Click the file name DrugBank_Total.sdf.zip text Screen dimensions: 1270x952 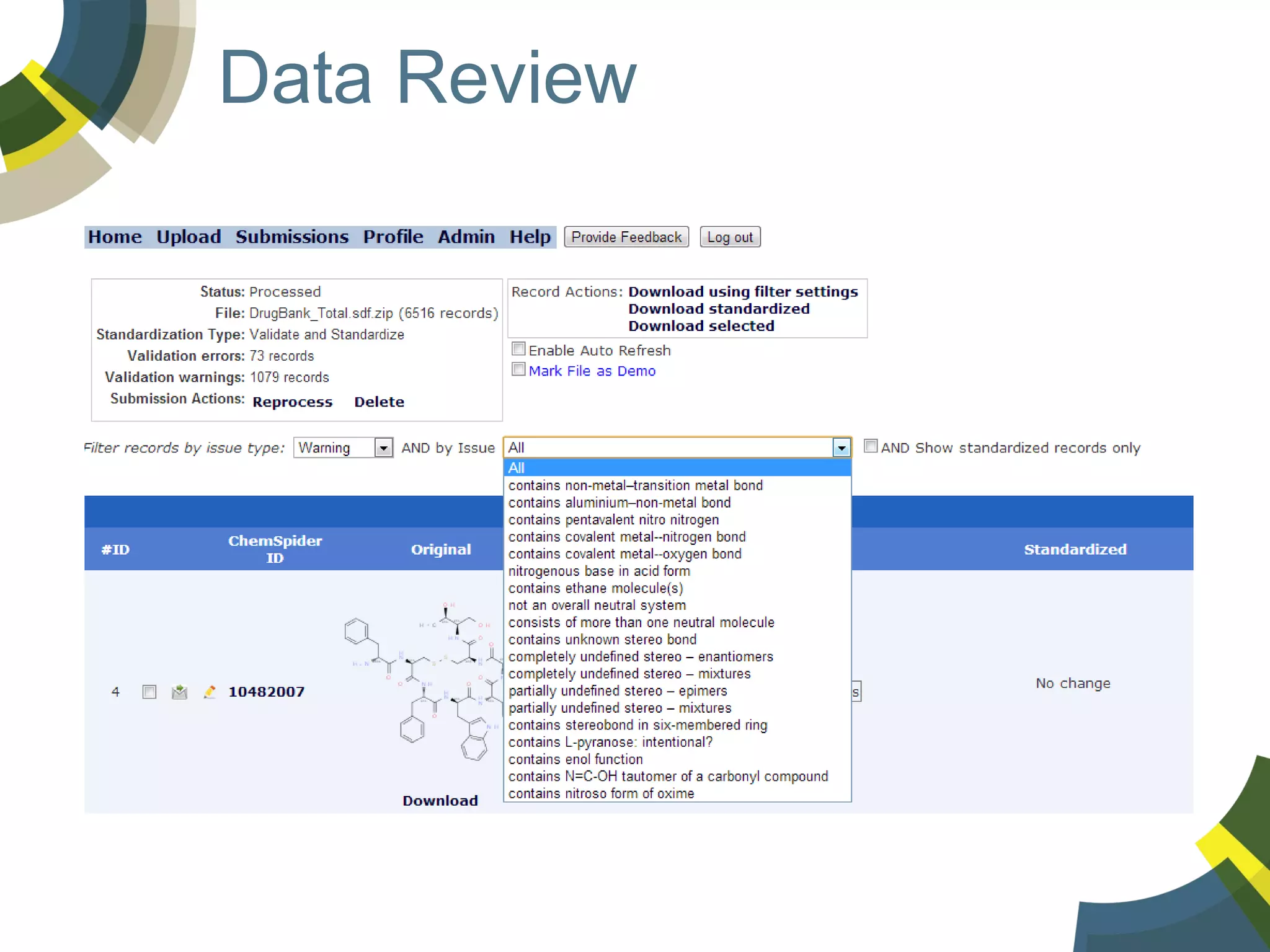[321, 313]
